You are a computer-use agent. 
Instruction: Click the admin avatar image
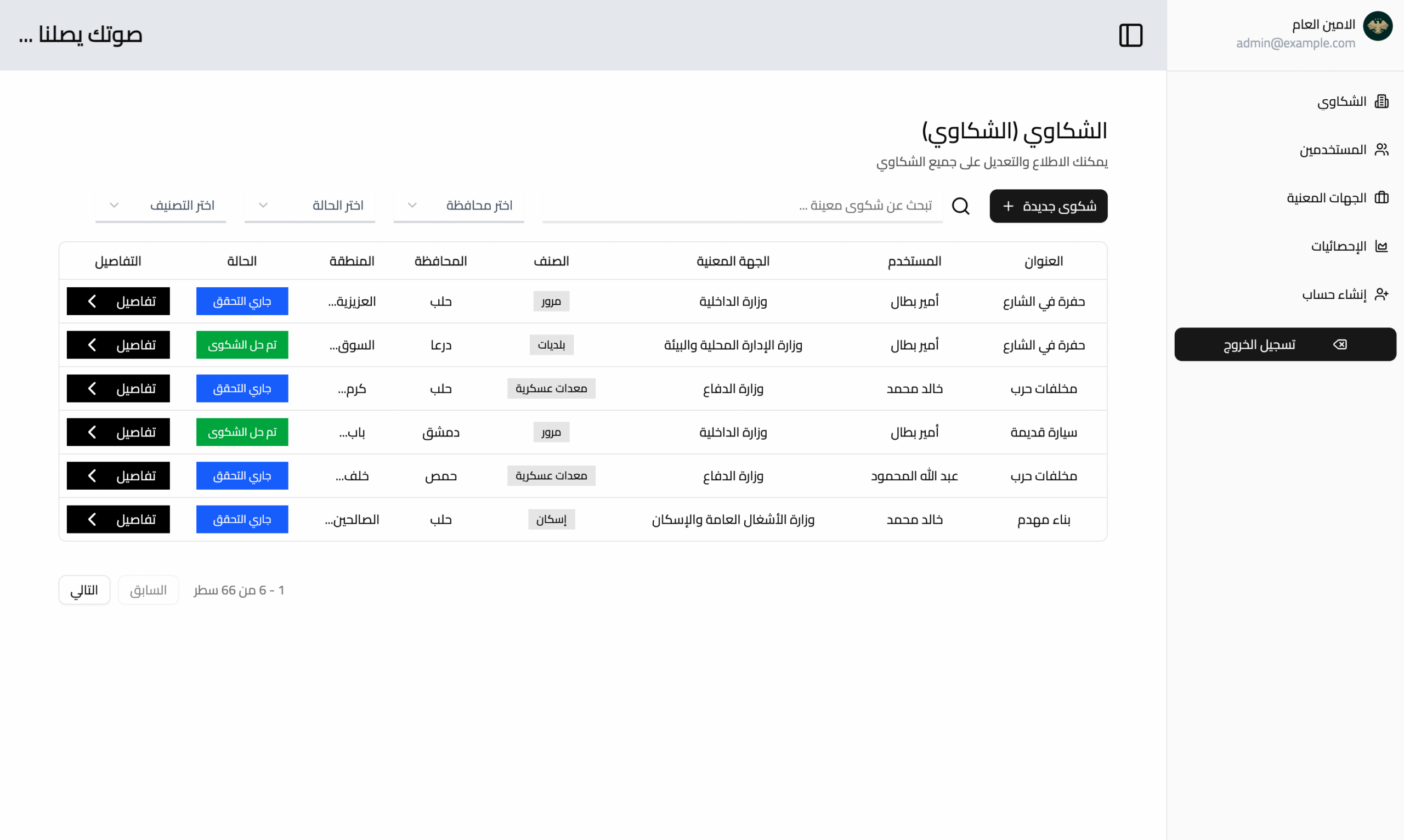point(1377,26)
